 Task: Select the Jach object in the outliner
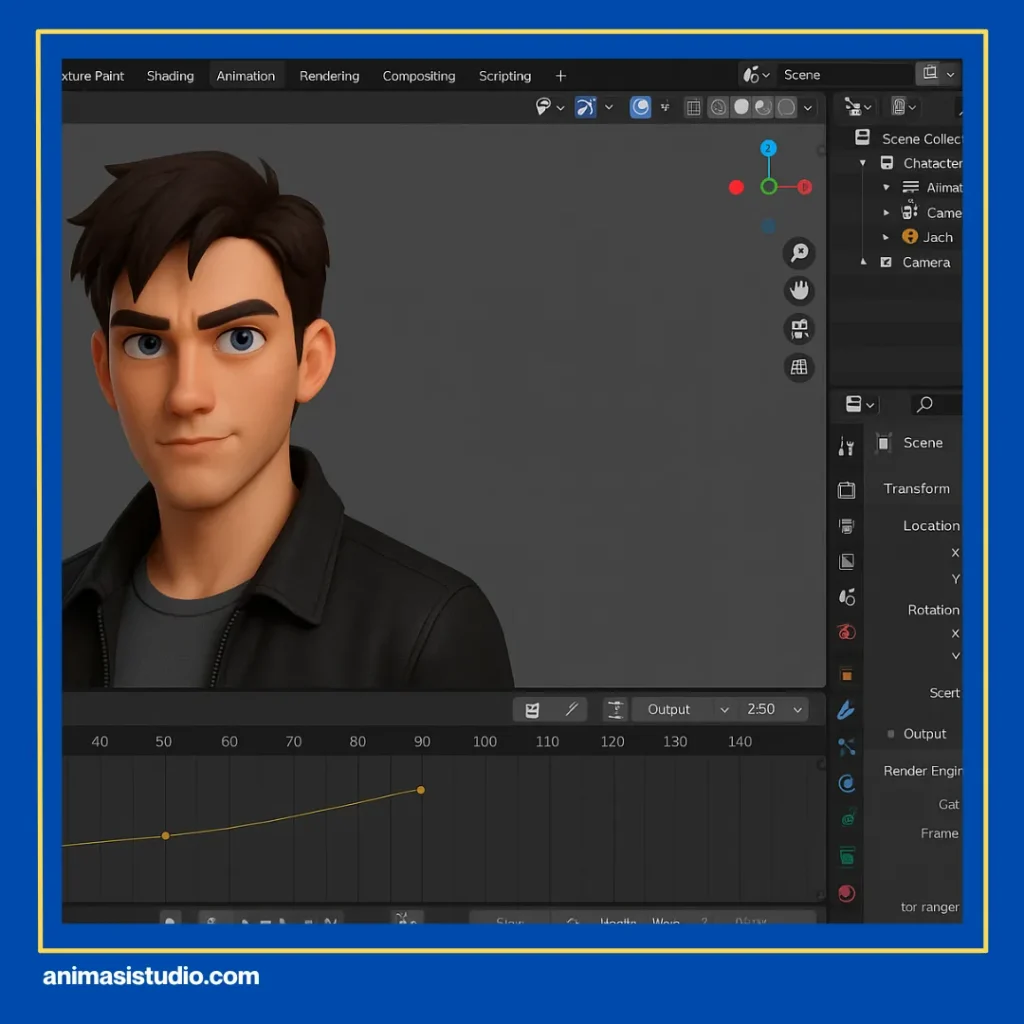click(x=938, y=237)
